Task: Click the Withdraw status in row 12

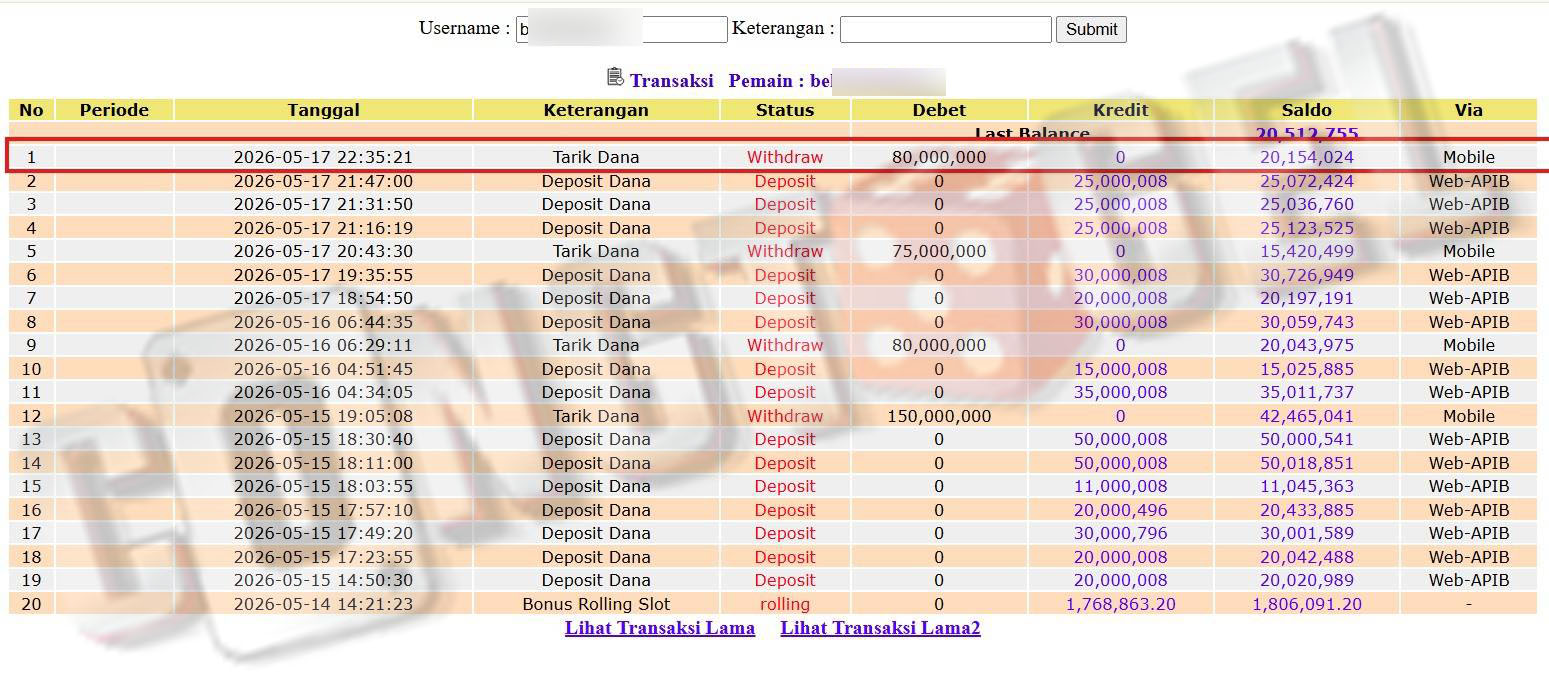Action: pos(785,416)
